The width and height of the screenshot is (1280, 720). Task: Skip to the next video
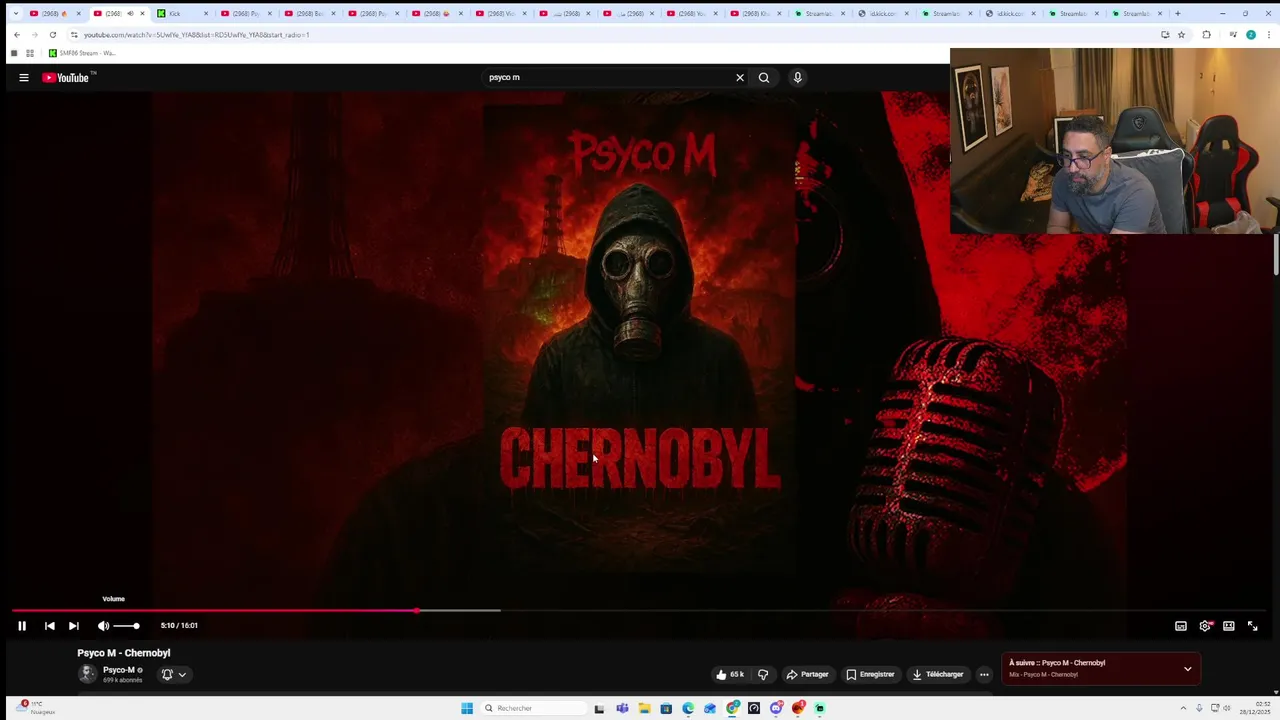(x=73, y=626)
